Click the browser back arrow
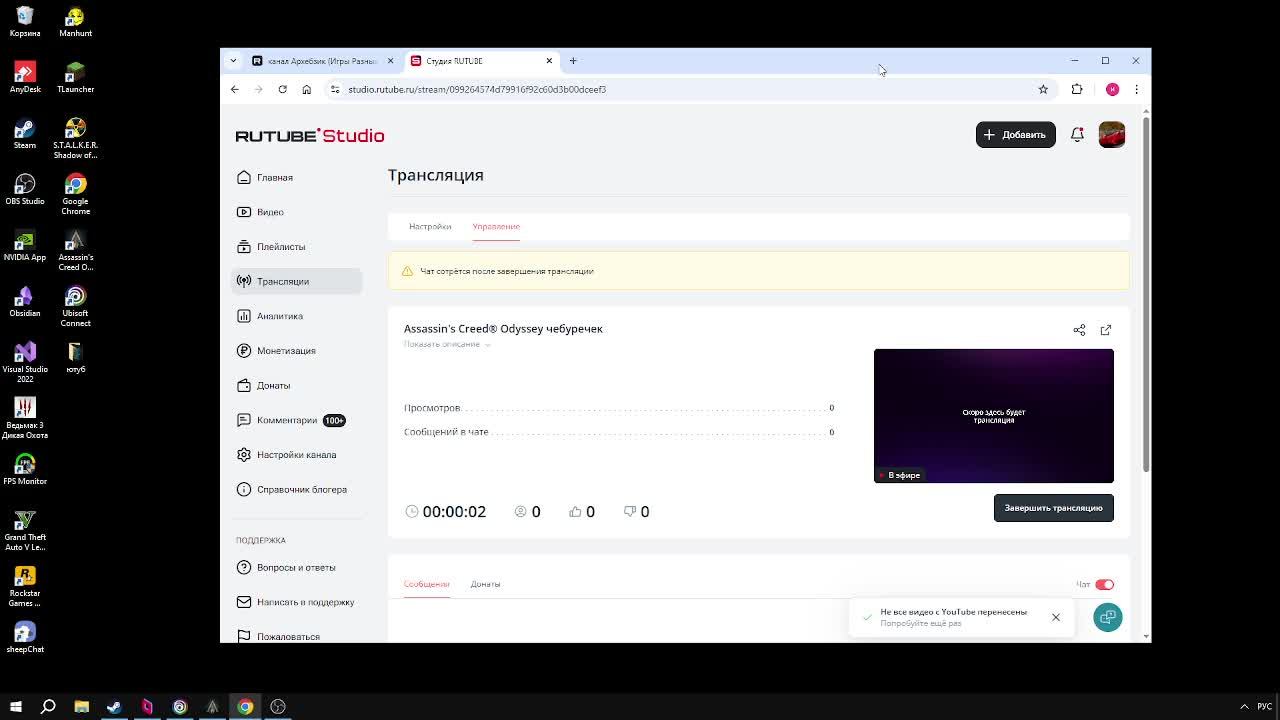The width and height of the screenshot is (1280, 720). tap(235, 89)
